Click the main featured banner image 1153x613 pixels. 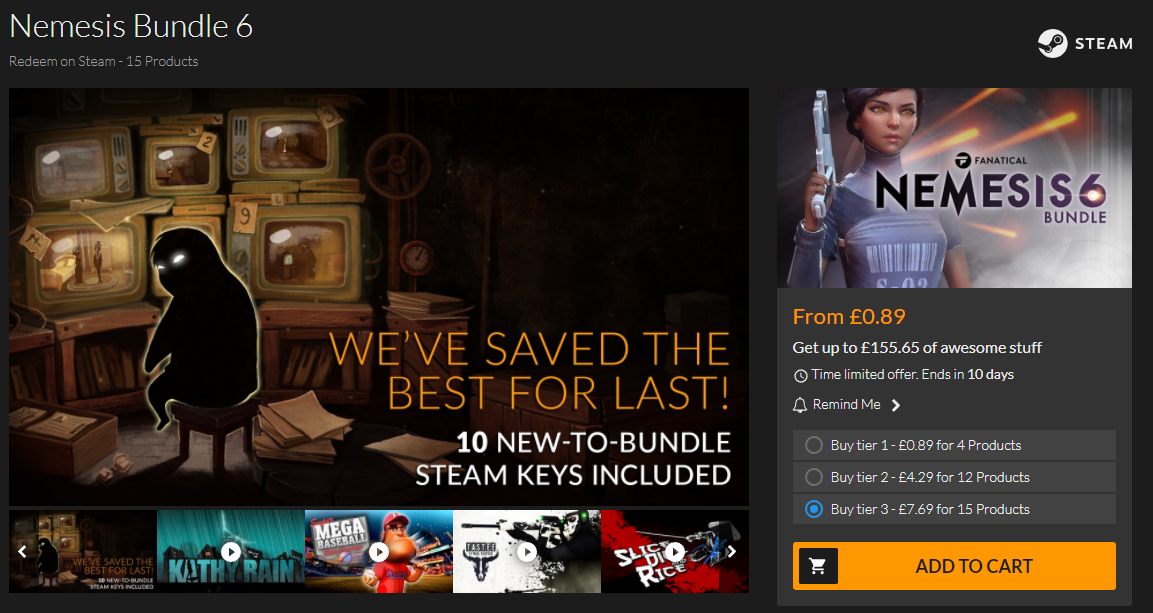coord(379,297)
